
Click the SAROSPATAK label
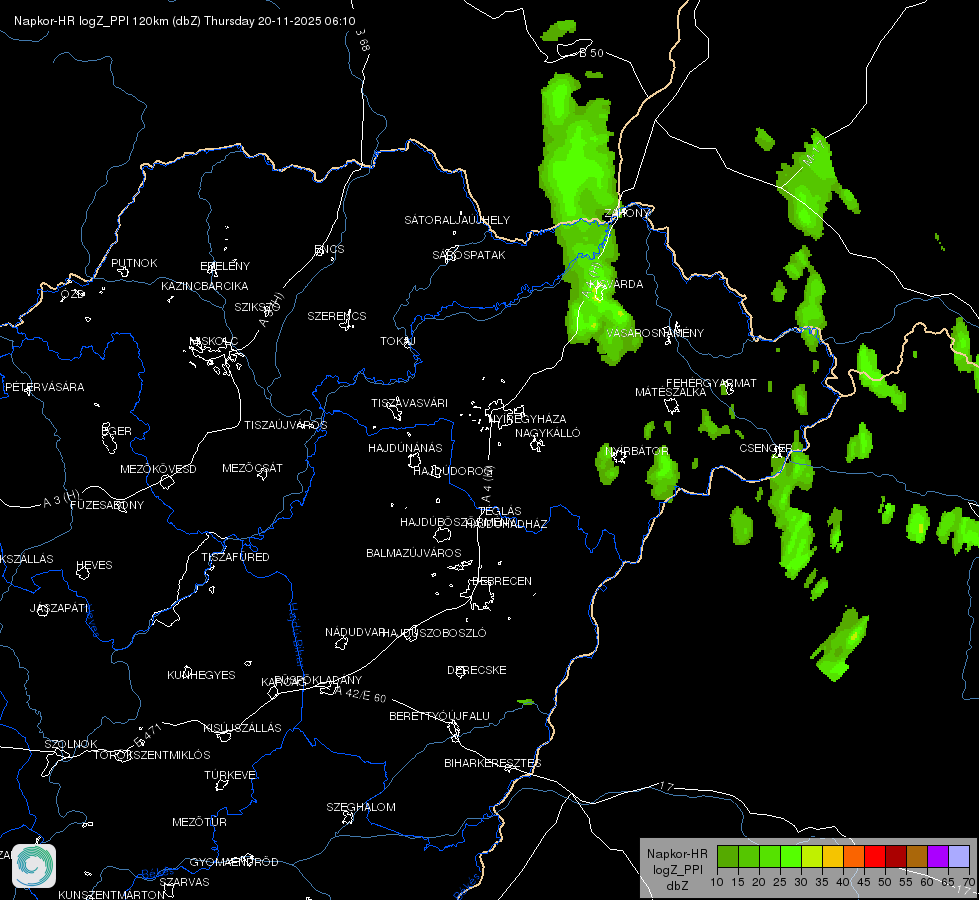(x=469, y=255)
